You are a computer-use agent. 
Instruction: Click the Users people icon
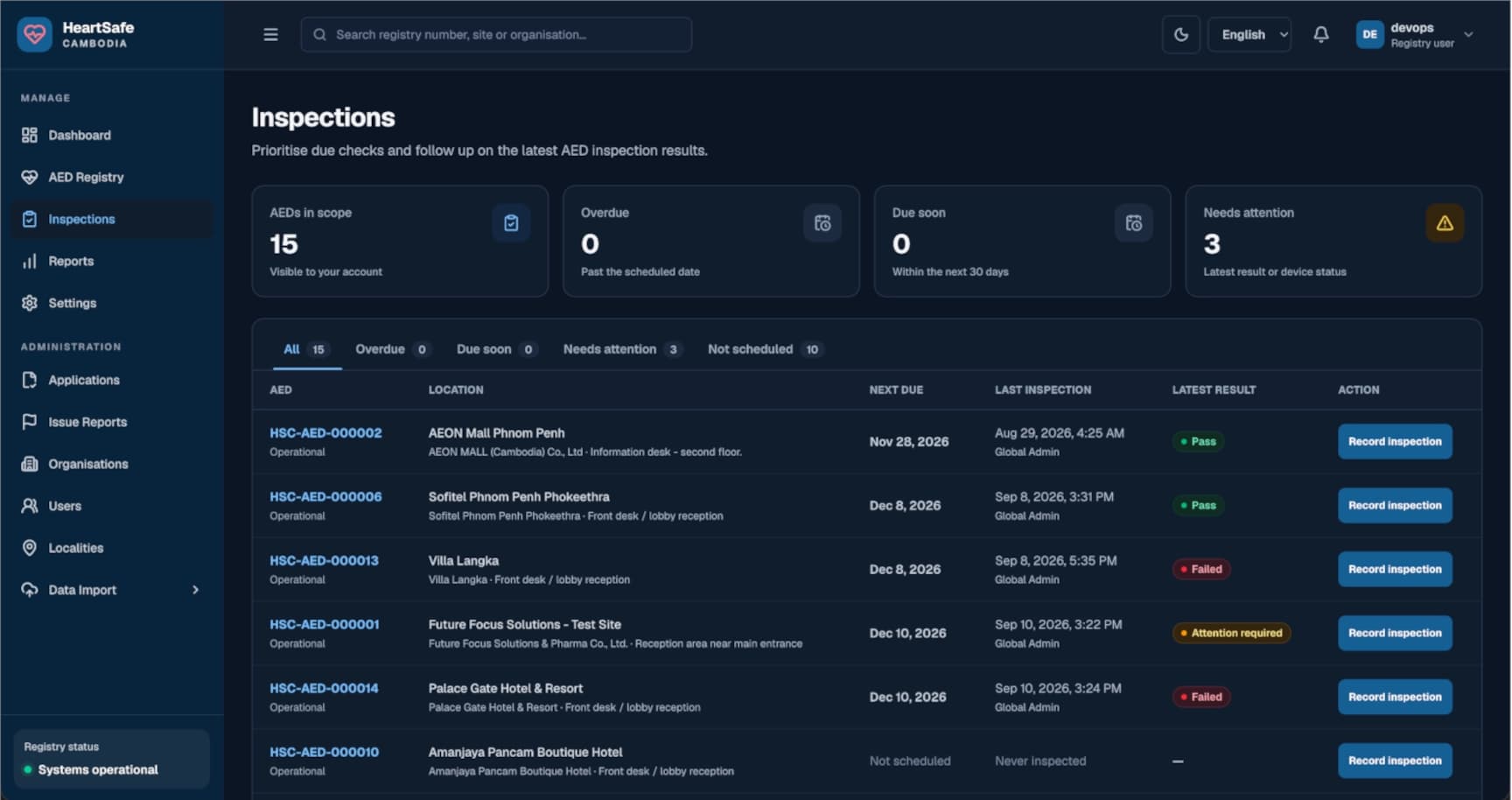coord(30,506)
